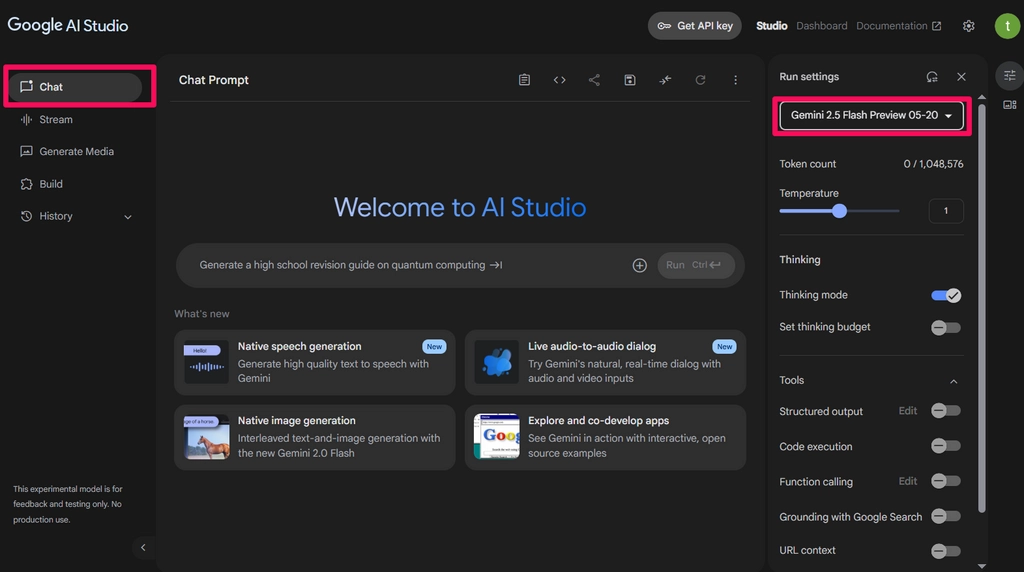The image size is (1024, 572).
Task: Toggle the Thinking mode switch
Action: pos(946,295)
